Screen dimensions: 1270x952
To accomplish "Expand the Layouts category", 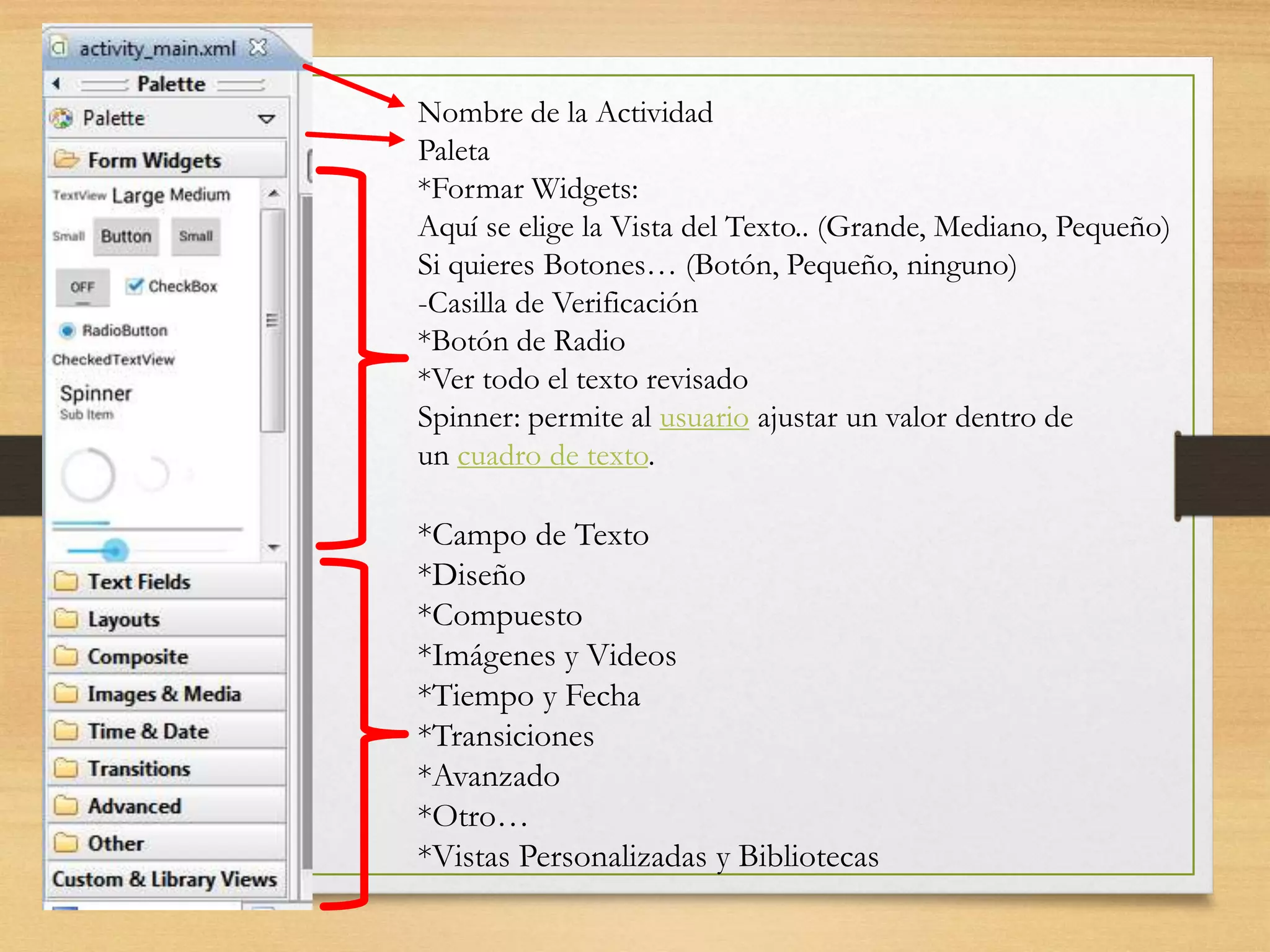I will point(167,619).
